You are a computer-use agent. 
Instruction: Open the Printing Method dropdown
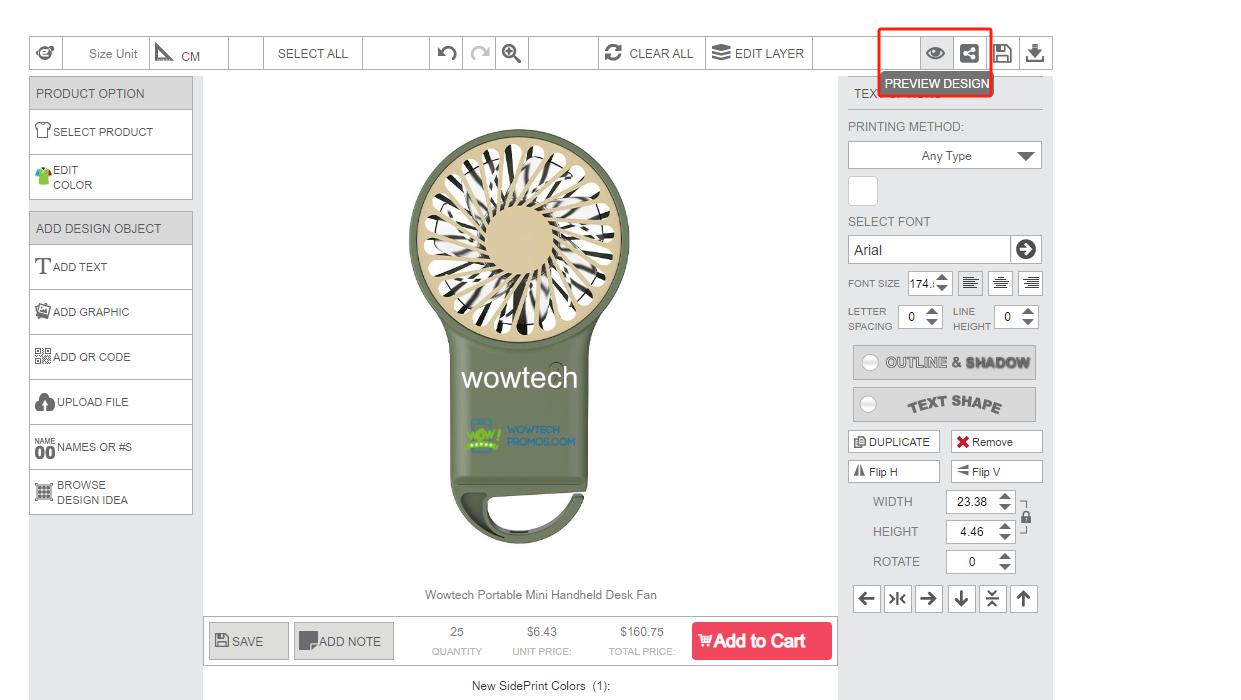944,156
